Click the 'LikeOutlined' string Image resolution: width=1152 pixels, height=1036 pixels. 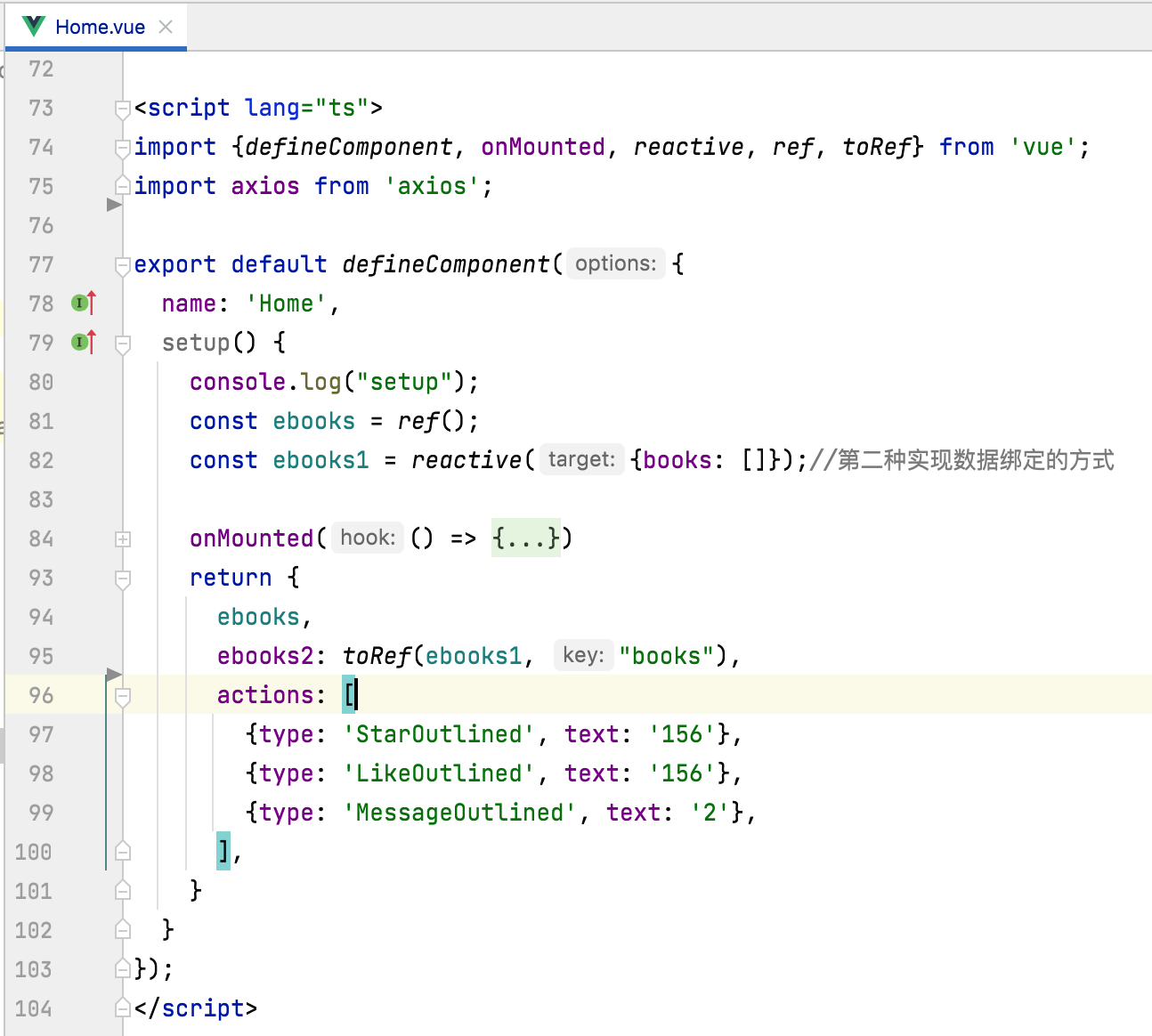439,773
